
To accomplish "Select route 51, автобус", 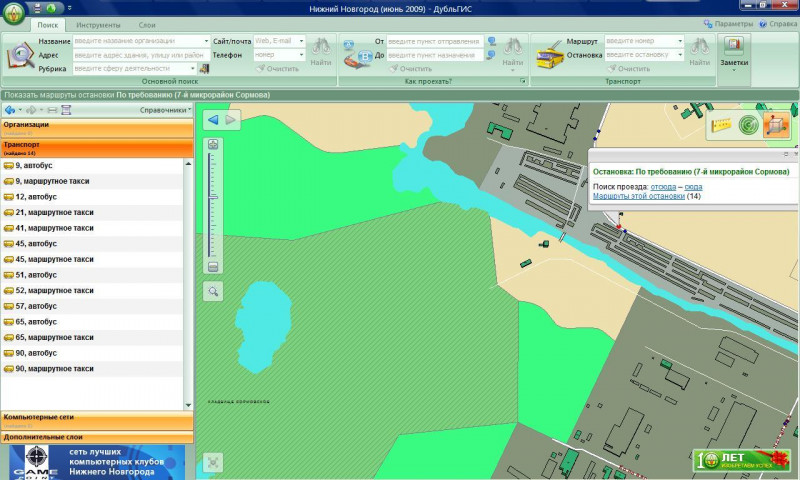I will [92, 275].
